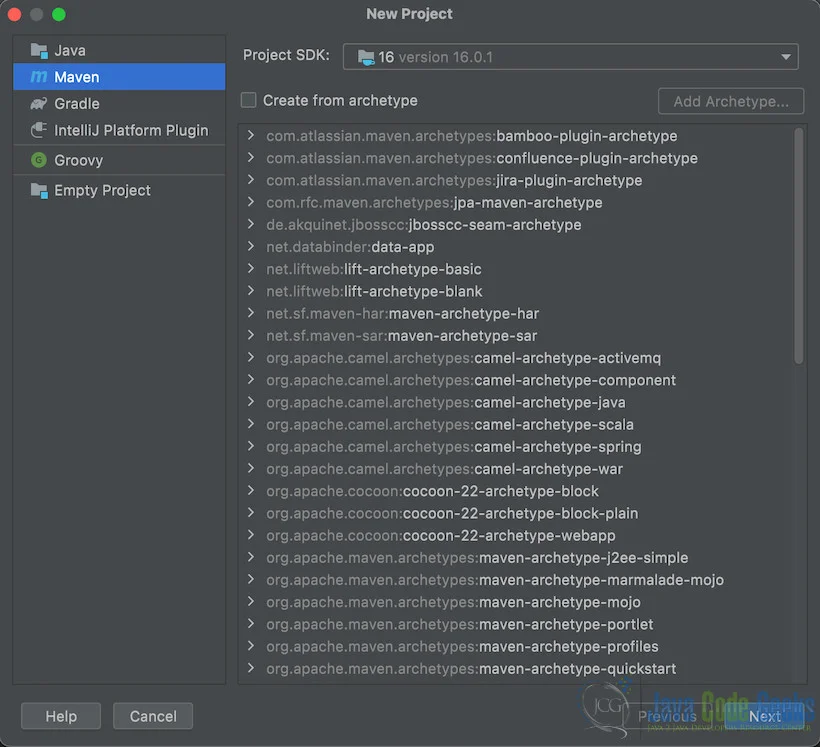Click the Add Archetype... button
820x747 pixels.
tap(731, 101)
